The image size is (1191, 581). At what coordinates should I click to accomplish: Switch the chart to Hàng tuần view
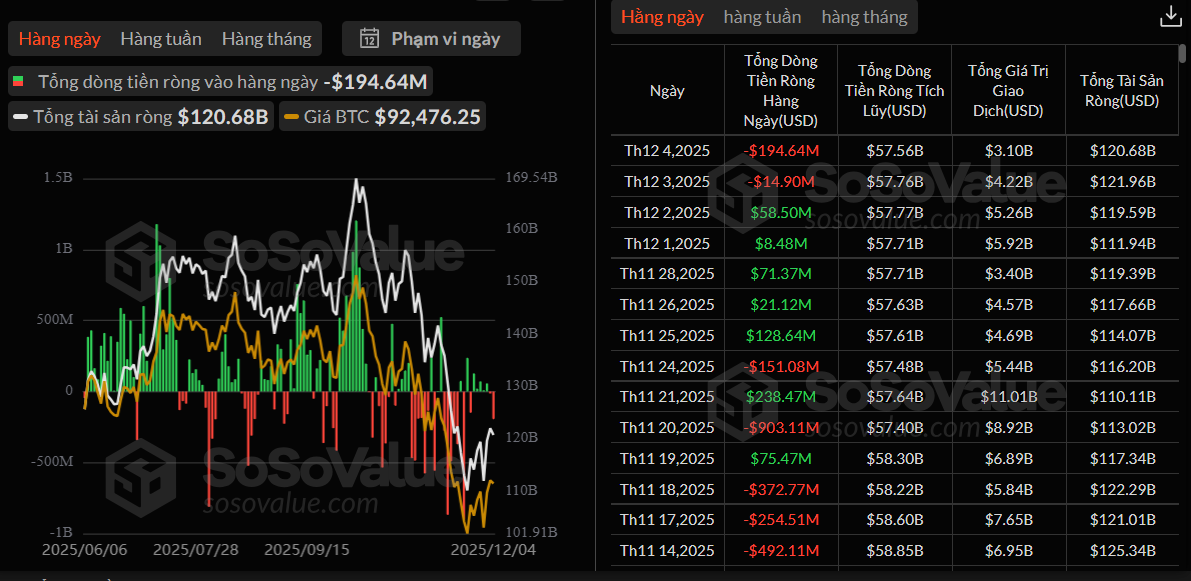(161, 39)
